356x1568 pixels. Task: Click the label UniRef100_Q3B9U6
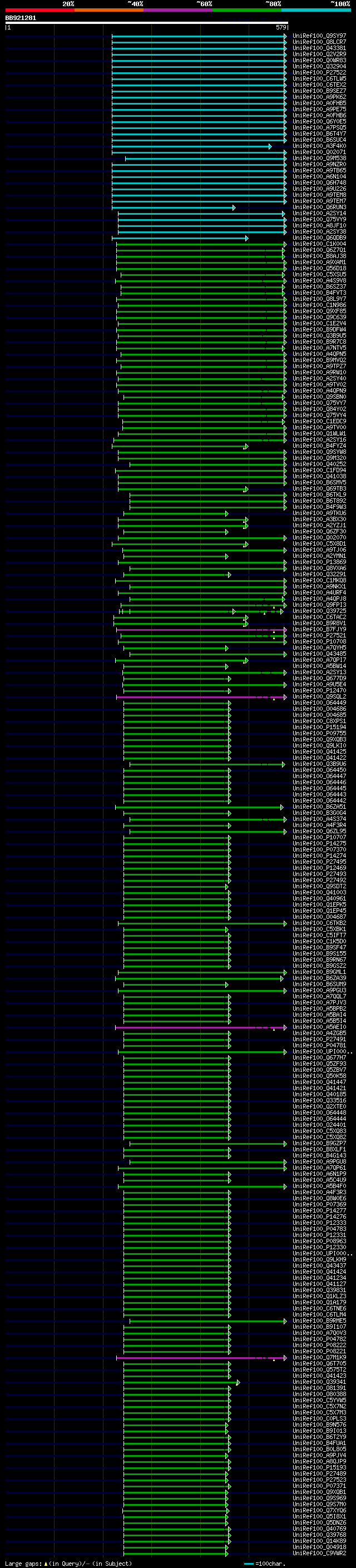tap(319, 764)
